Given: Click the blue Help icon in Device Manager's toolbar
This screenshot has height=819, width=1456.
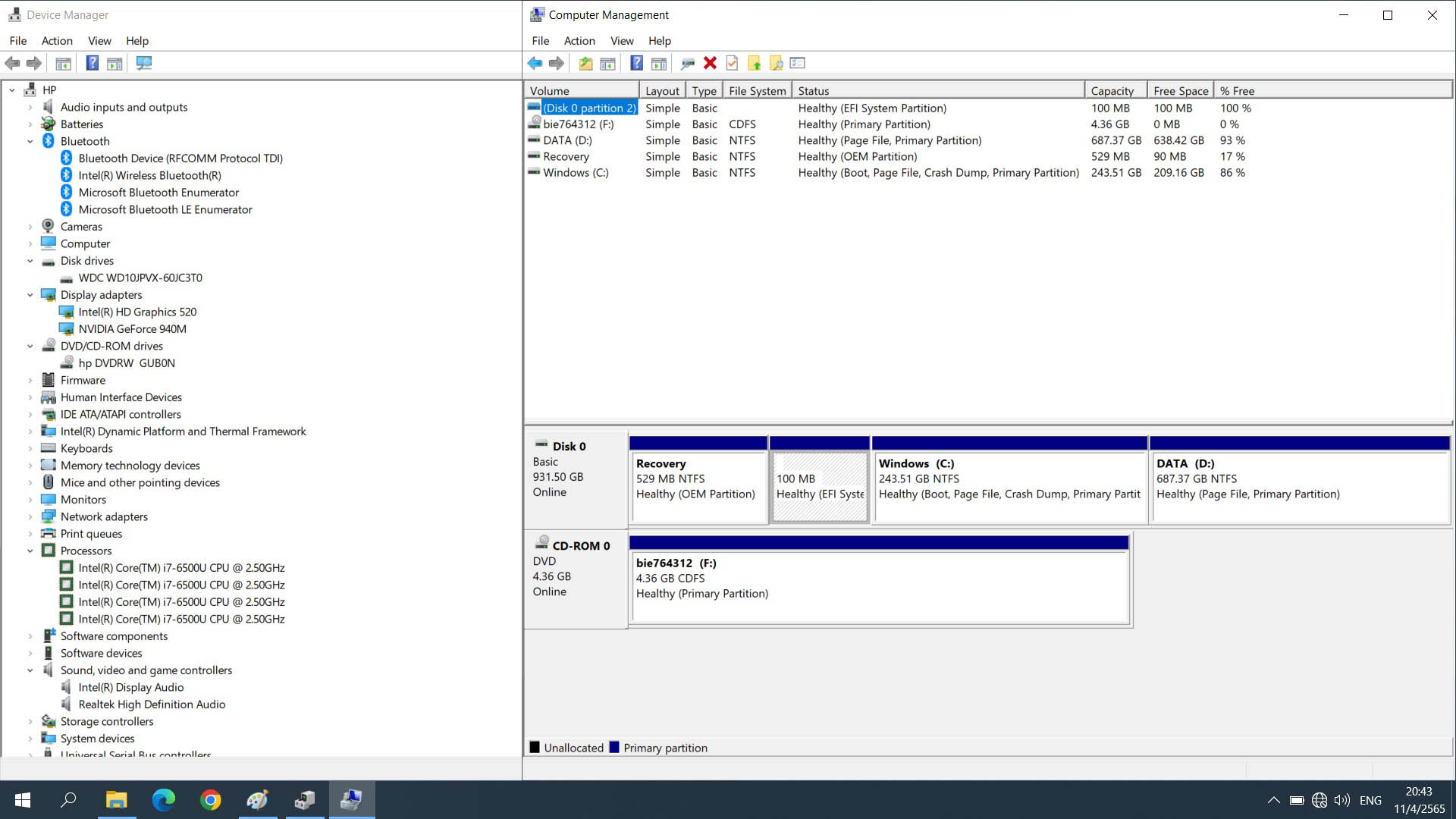Looking at the screenshot, I should 92,64.
